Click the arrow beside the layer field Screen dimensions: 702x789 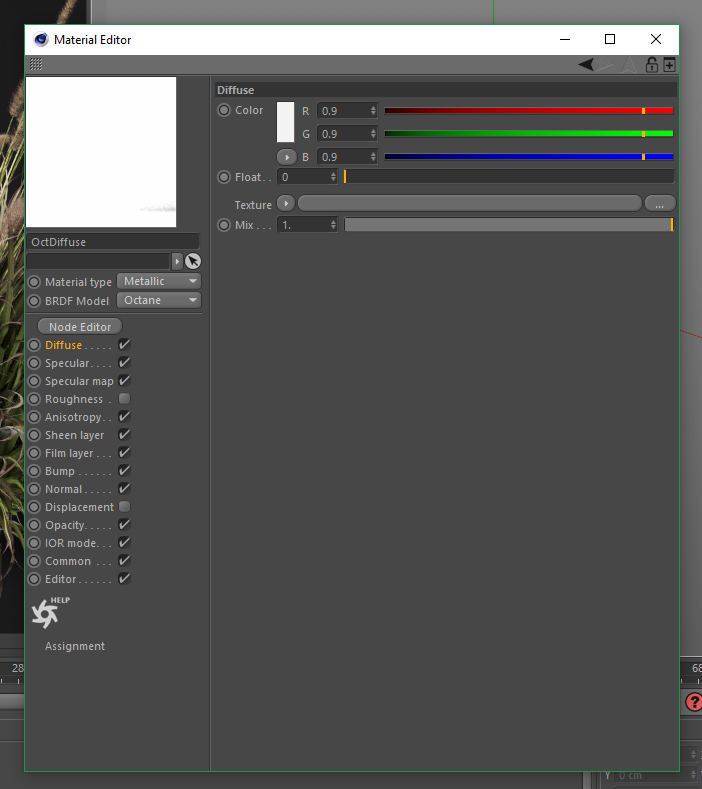pyautogui.click(x=177, y=261)
